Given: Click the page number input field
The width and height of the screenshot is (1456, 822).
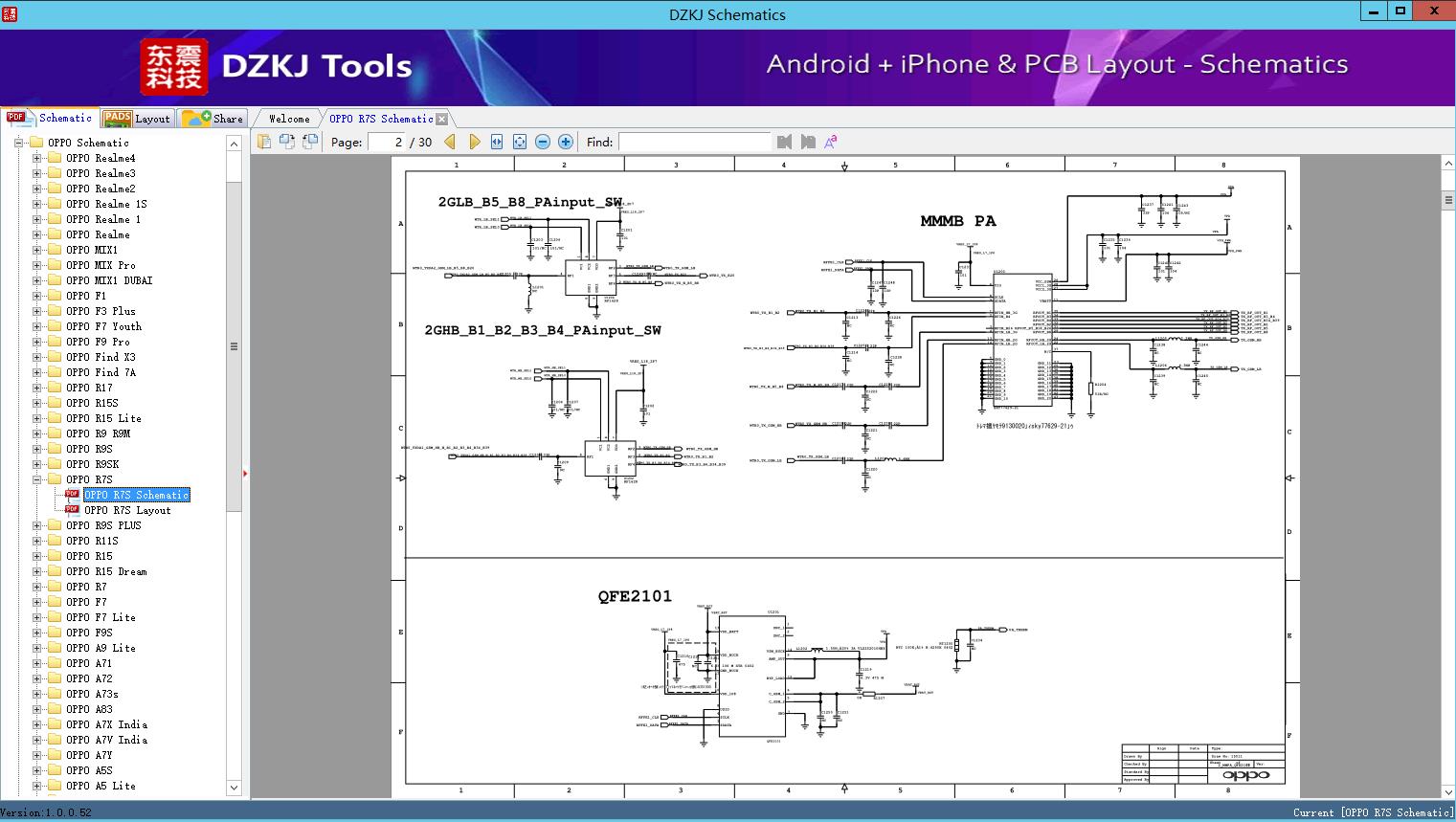Looking at the screenshot, I should click(x=386, y=142).
